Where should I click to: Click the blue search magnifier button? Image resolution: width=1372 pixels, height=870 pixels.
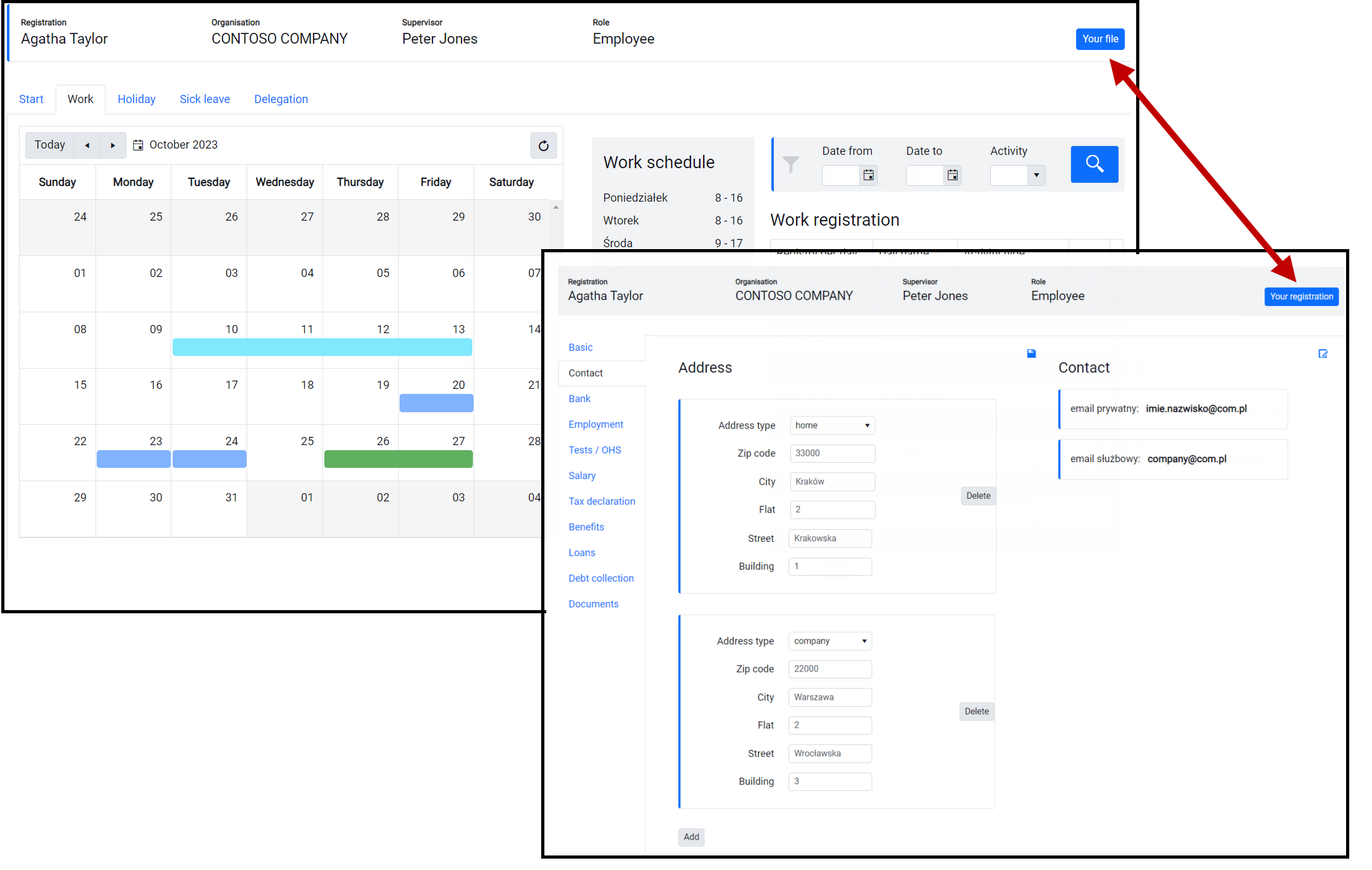pyautogui.click(x=1094, y=164)
